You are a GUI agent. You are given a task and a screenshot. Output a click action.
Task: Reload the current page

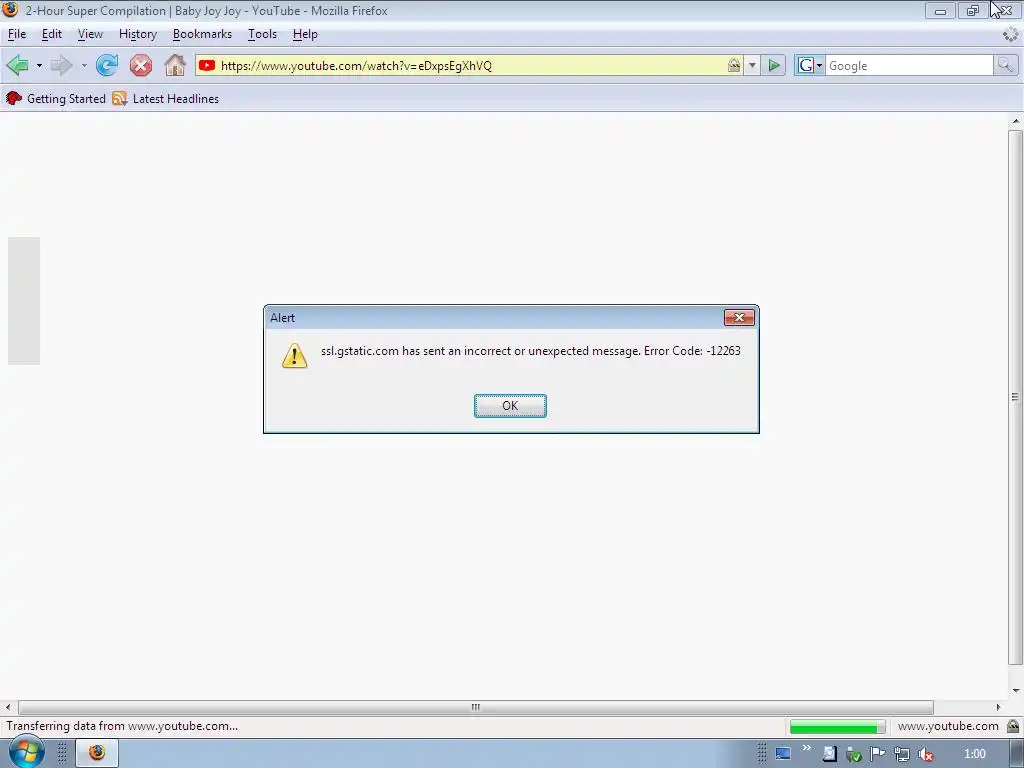(x=107, y=65)
